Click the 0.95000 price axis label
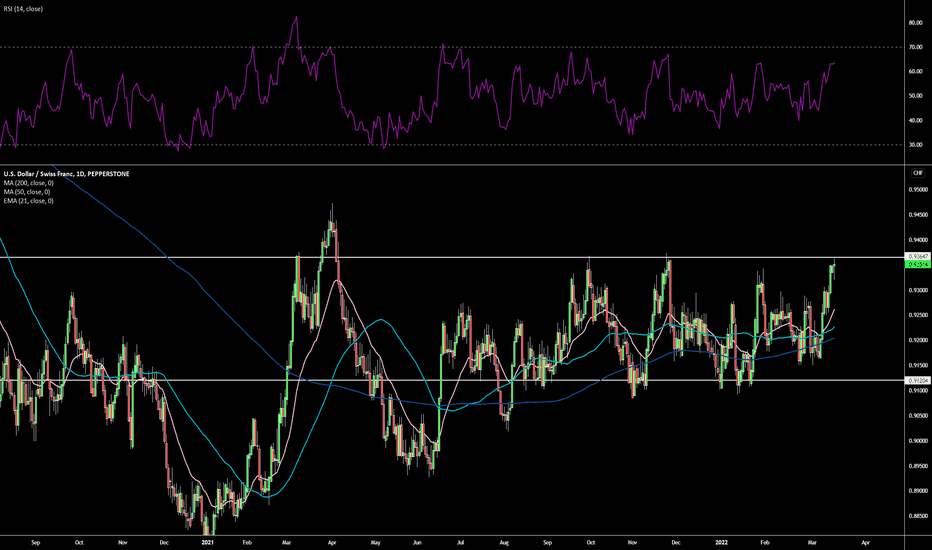The height and width of the screenshot is (550, 932). point(917,190)
